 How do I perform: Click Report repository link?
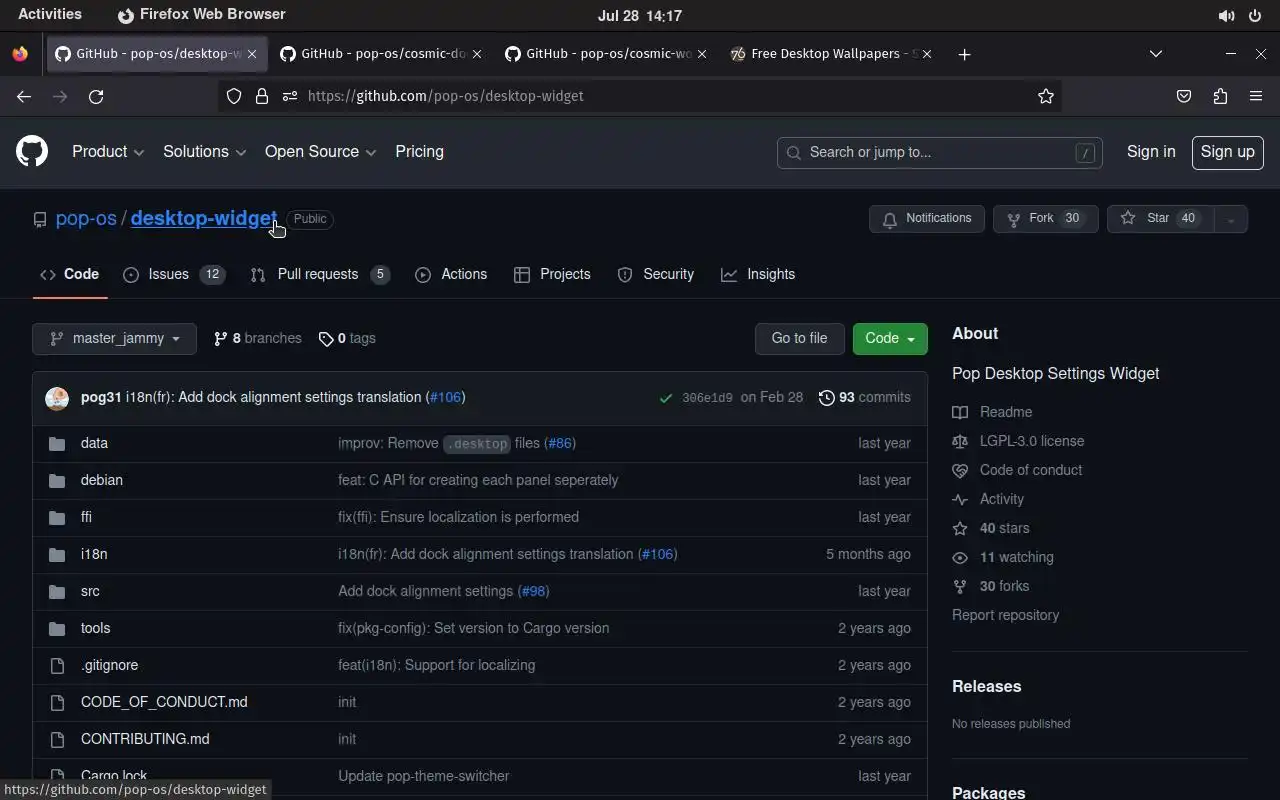pos(1005,615)
